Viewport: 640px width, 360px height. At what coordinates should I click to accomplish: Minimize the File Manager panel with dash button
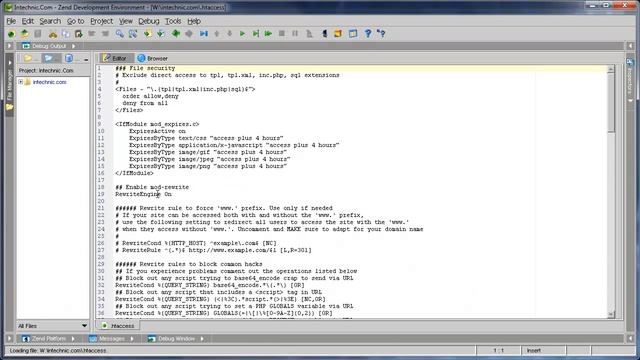(86, 60)
